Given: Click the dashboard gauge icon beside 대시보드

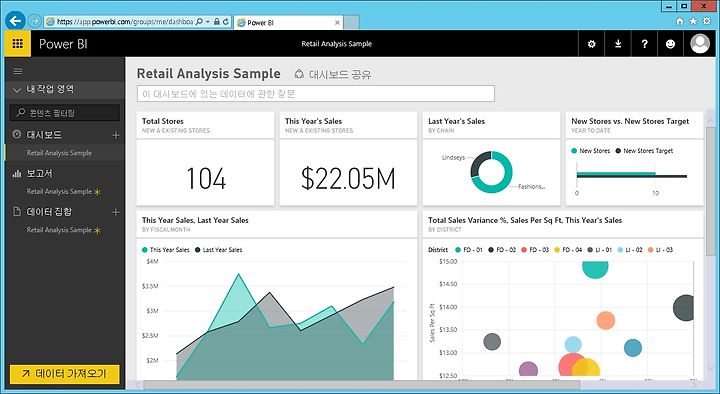Looking at the screenshot, I should coord(17,135).
